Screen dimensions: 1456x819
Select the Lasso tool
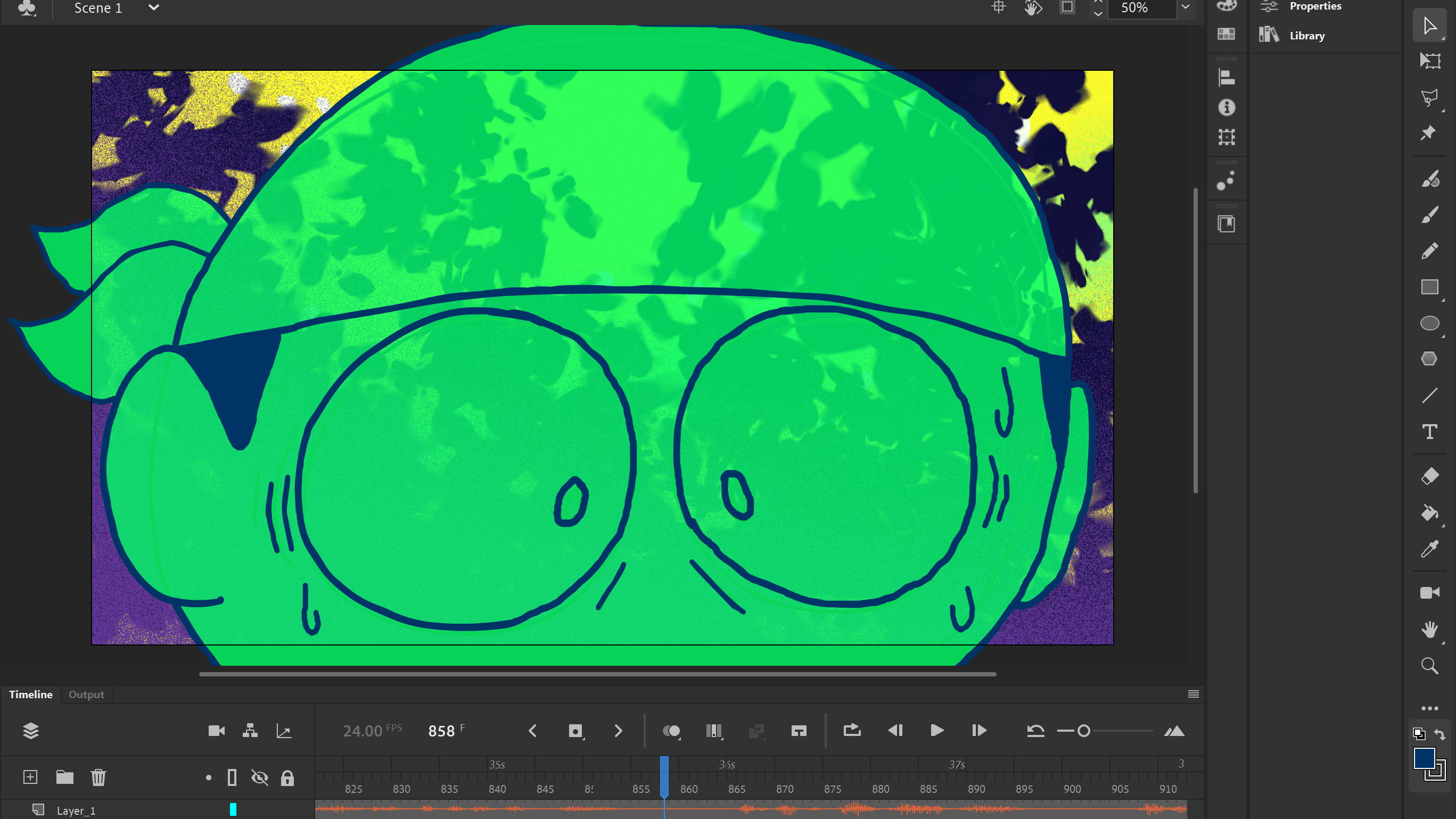click(1429, 97)
